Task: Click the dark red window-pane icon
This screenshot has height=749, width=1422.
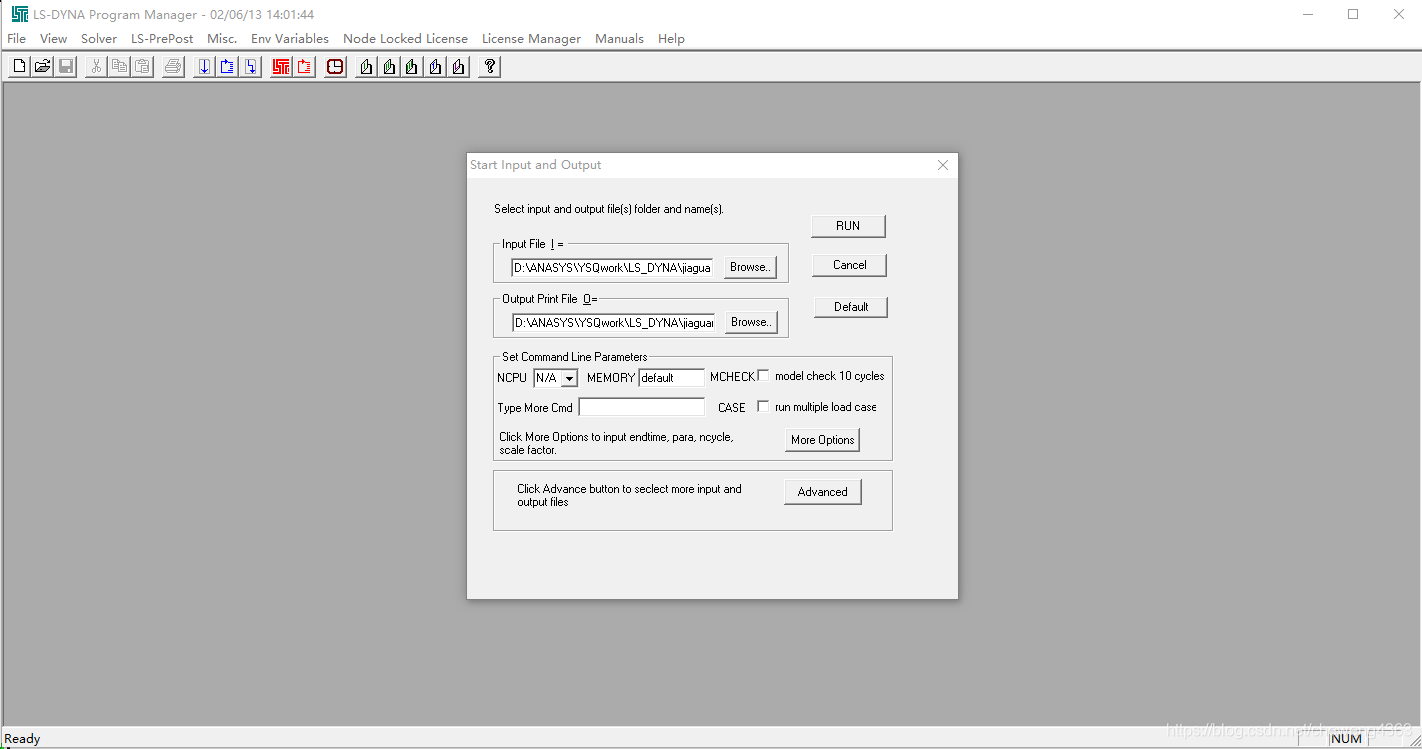Action: pyautogui.click(x=335, y=67)
